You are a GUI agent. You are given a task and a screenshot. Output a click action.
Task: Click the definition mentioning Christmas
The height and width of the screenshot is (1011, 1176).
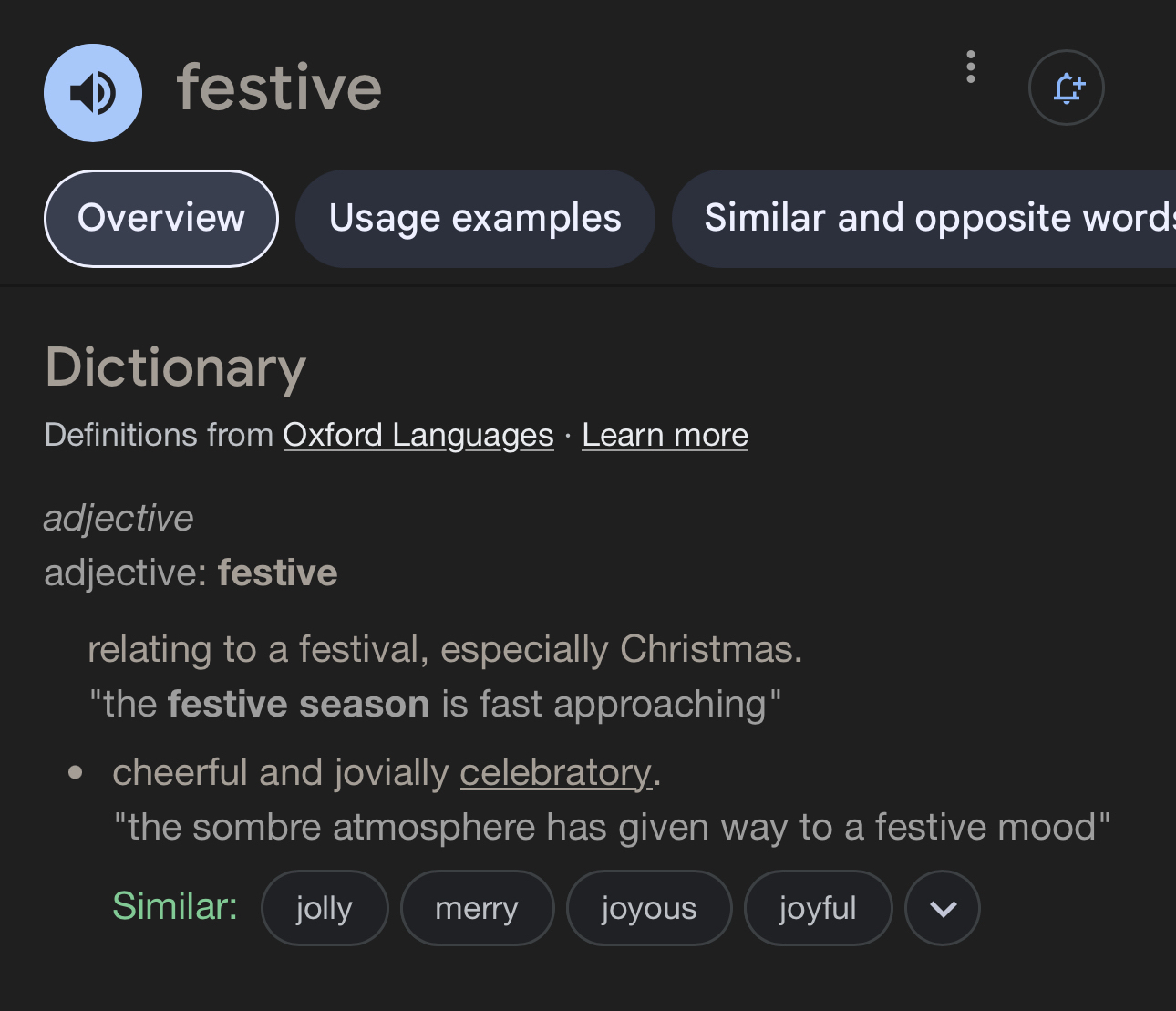click(445, 650)
